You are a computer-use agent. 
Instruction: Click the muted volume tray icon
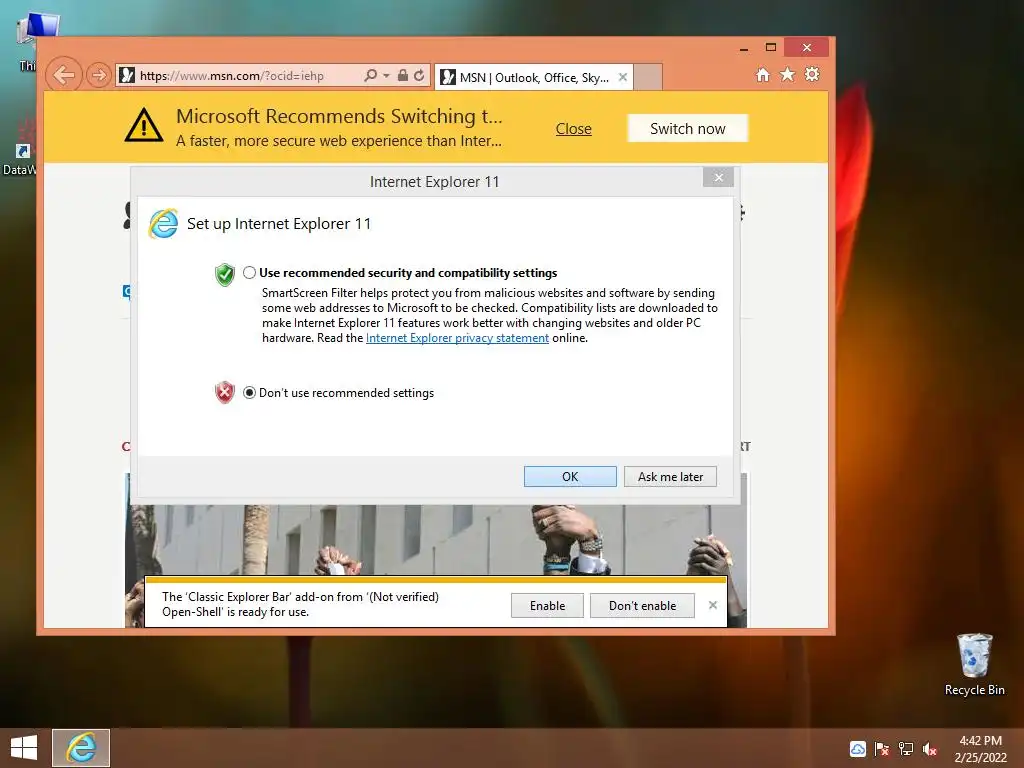(x=930, y=749)
